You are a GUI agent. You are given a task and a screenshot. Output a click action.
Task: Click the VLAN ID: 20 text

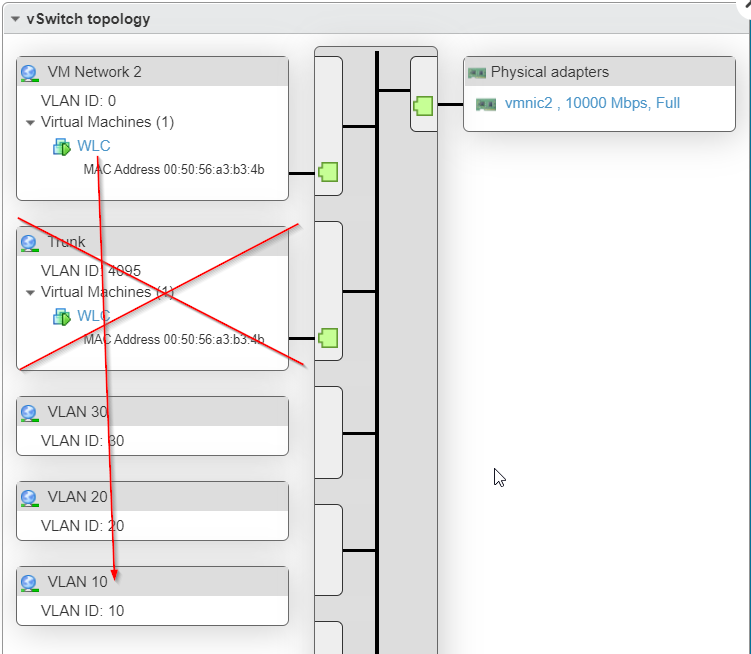[x=82, y=526]
